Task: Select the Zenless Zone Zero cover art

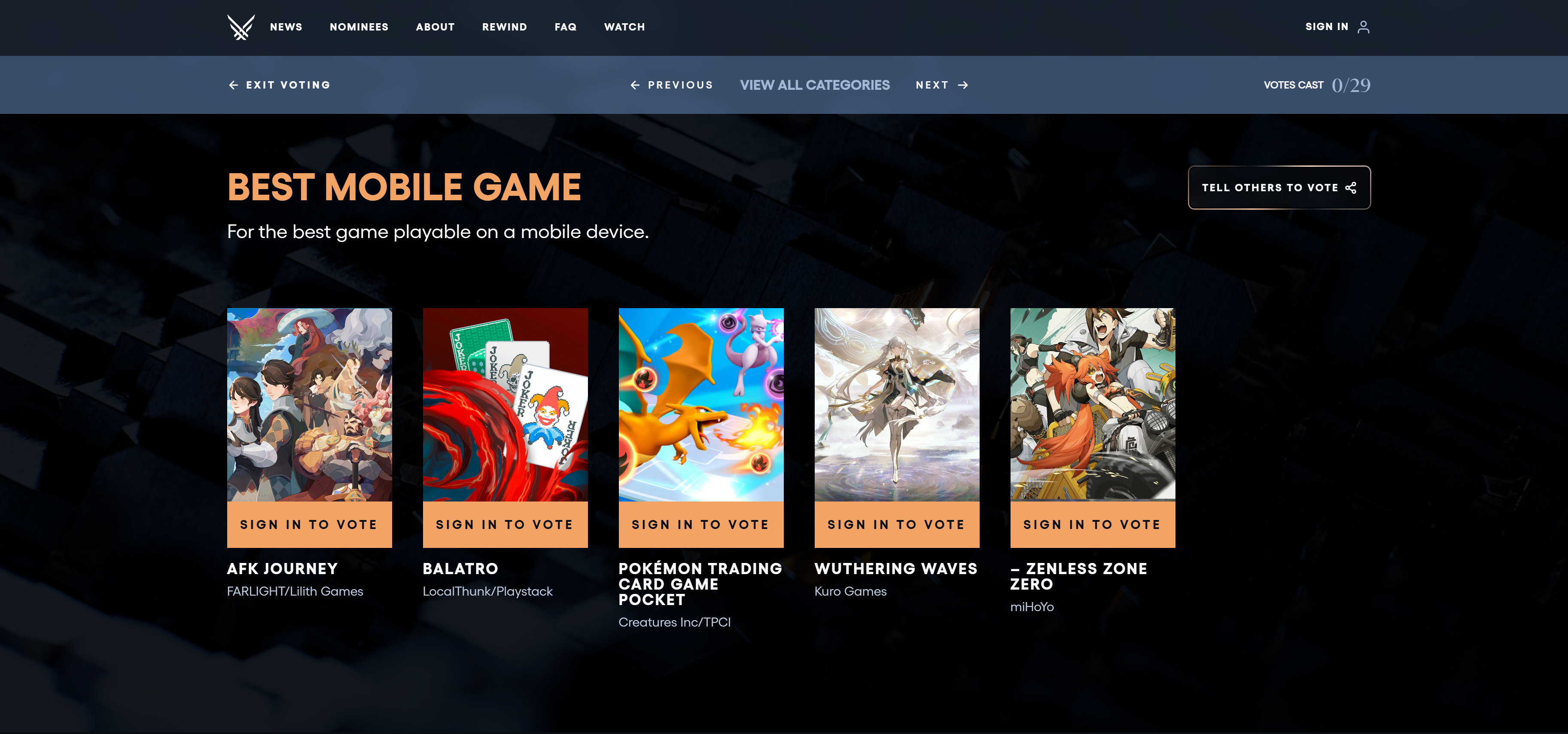Action: (x=1092, y=404)
